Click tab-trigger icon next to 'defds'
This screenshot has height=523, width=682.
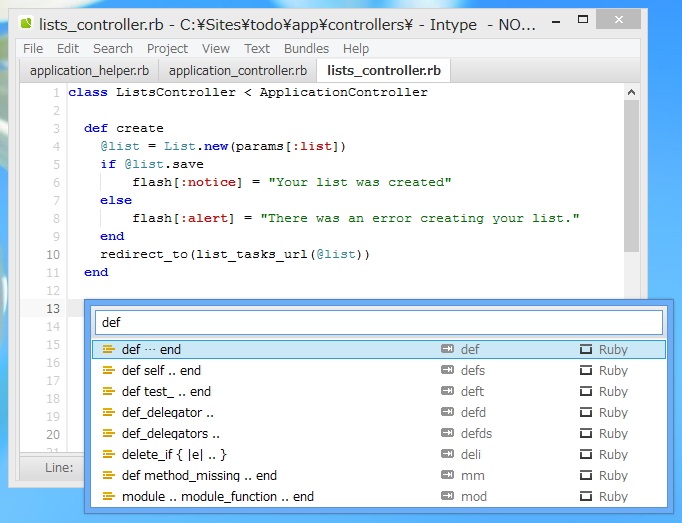click(x=447, y=433)
